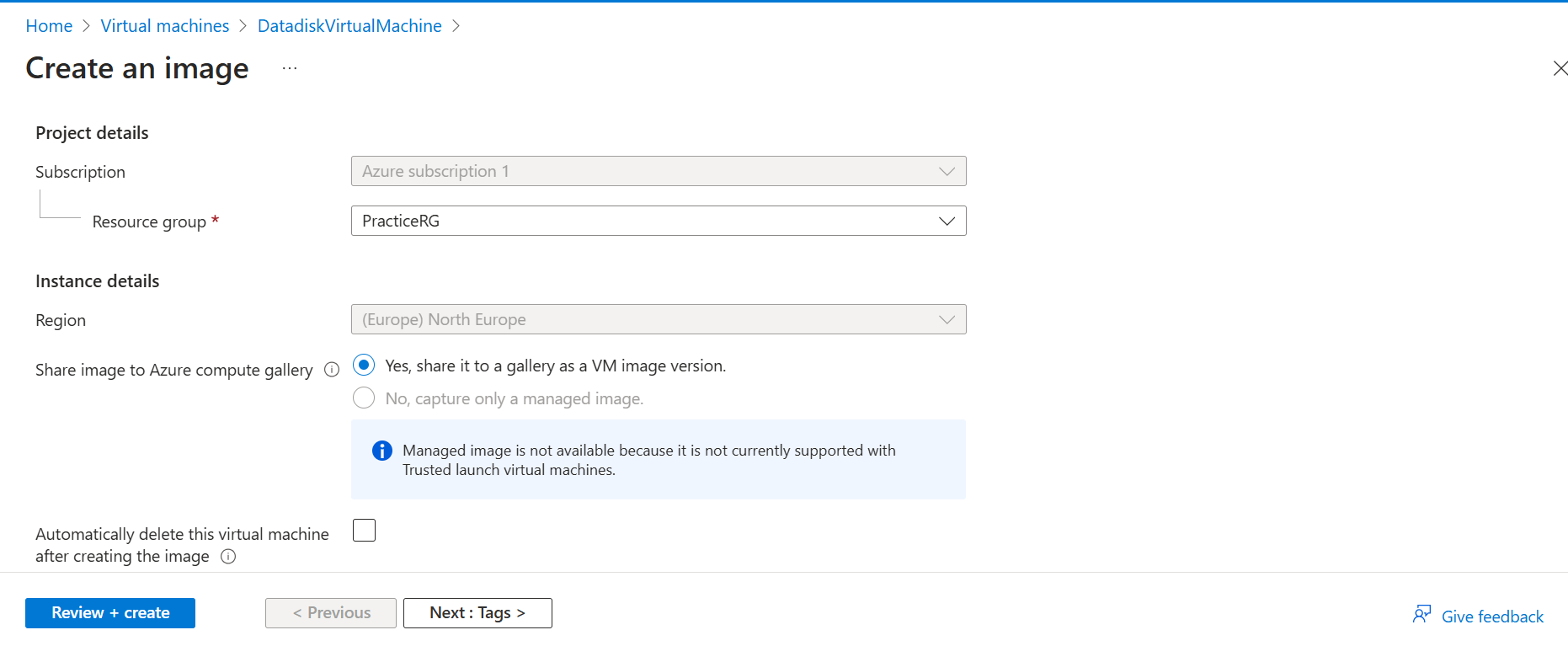This screenshot has width=1568, height=646.
Task: Open the Resource group PracticeRG dropdown
Action: pos(659,221)
